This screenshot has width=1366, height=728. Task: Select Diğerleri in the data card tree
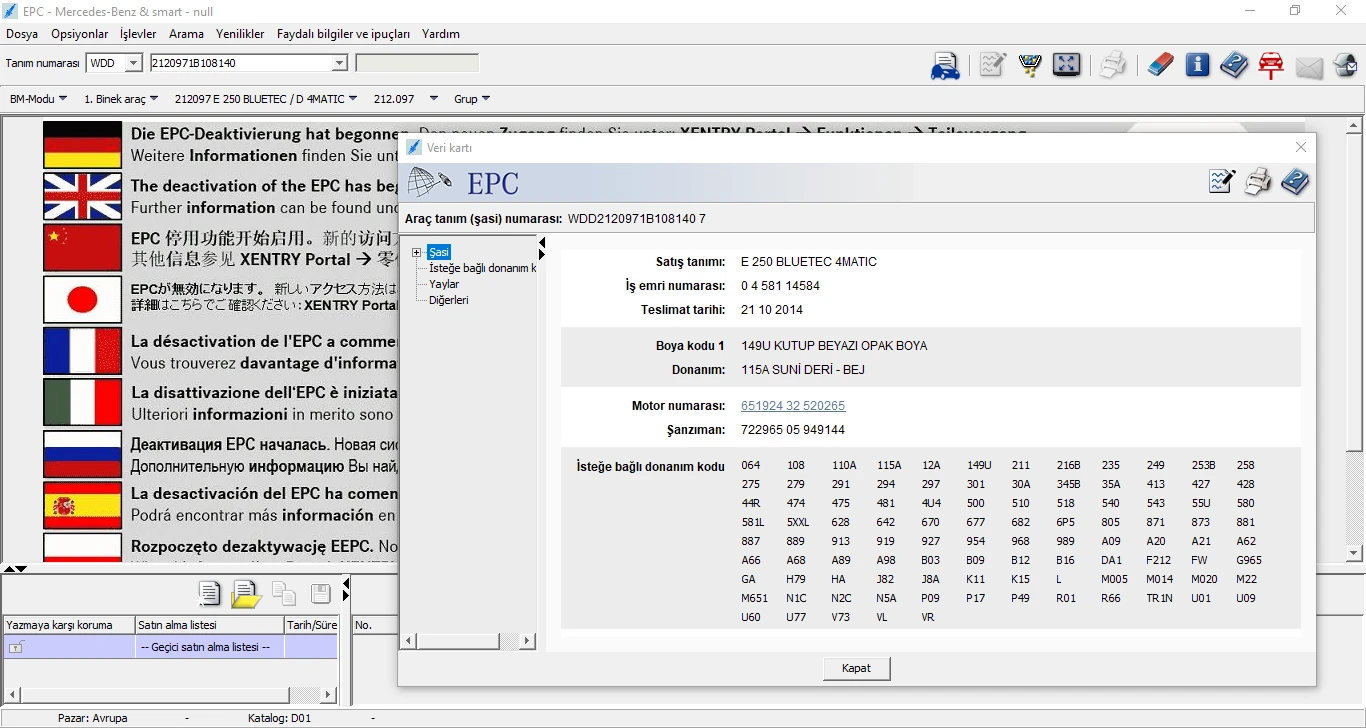pos(449,300)
